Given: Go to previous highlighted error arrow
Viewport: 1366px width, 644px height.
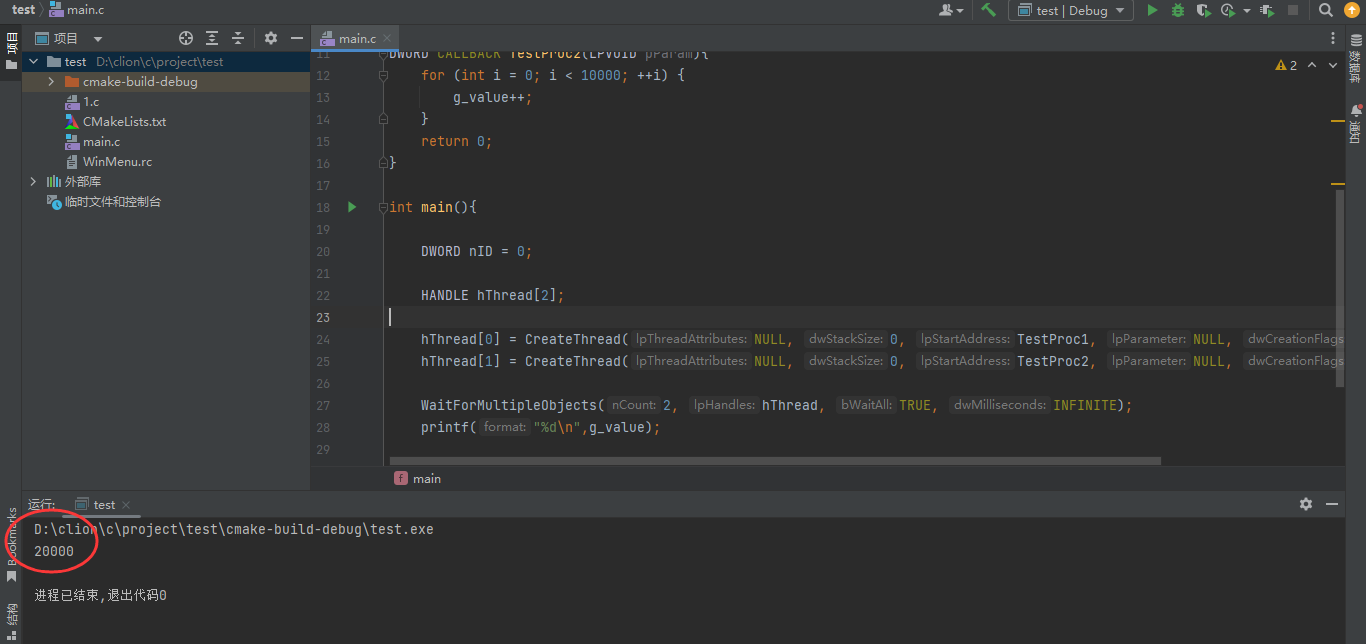Looking at the screenshot, I should (1312, 65).
